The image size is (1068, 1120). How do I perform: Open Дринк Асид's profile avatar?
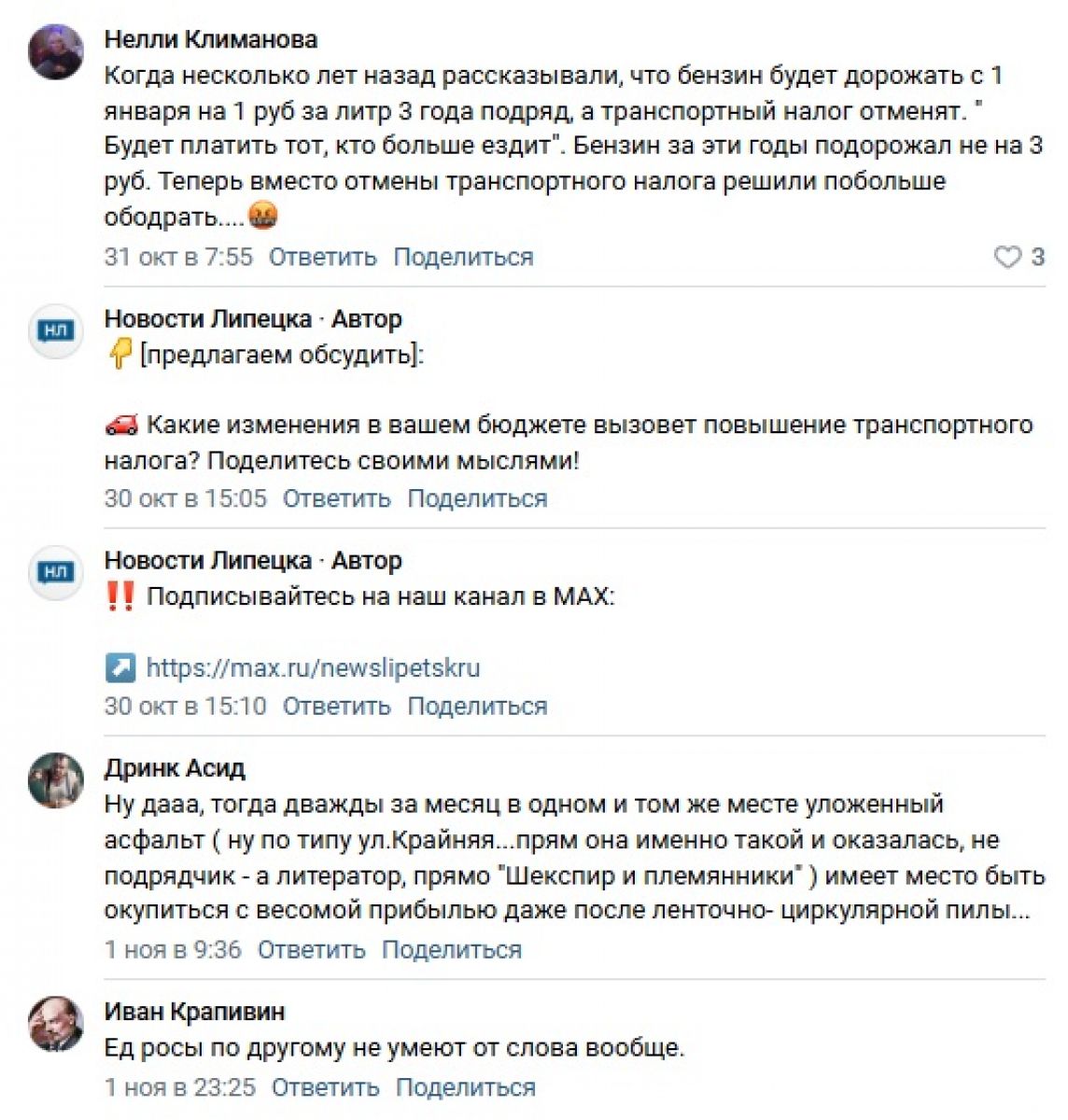(56, 780)
